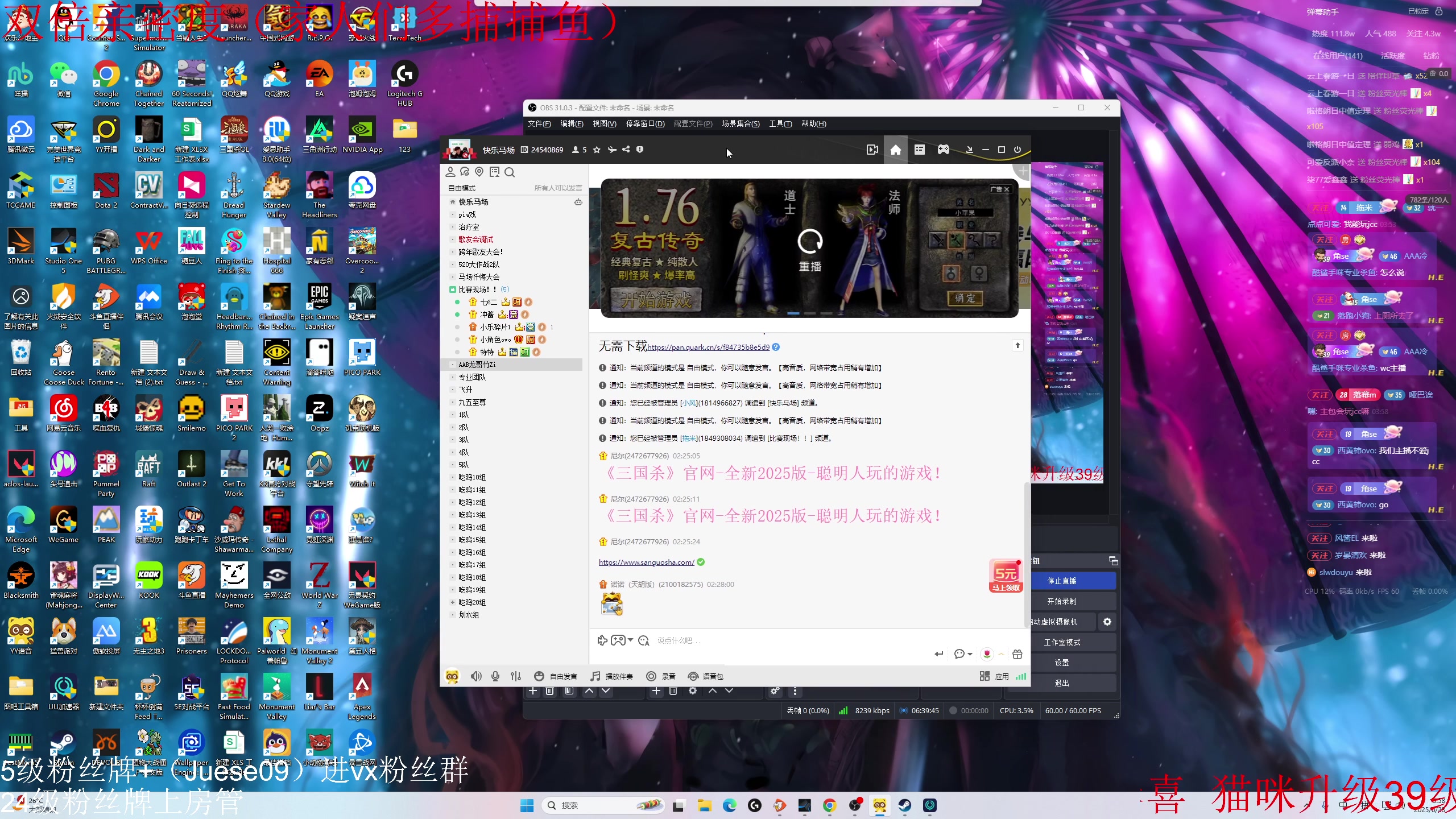This screenshot has width=1456, height=819.
Task: Open the emoji sticker icon in chat input
Action: click(644, 640)
